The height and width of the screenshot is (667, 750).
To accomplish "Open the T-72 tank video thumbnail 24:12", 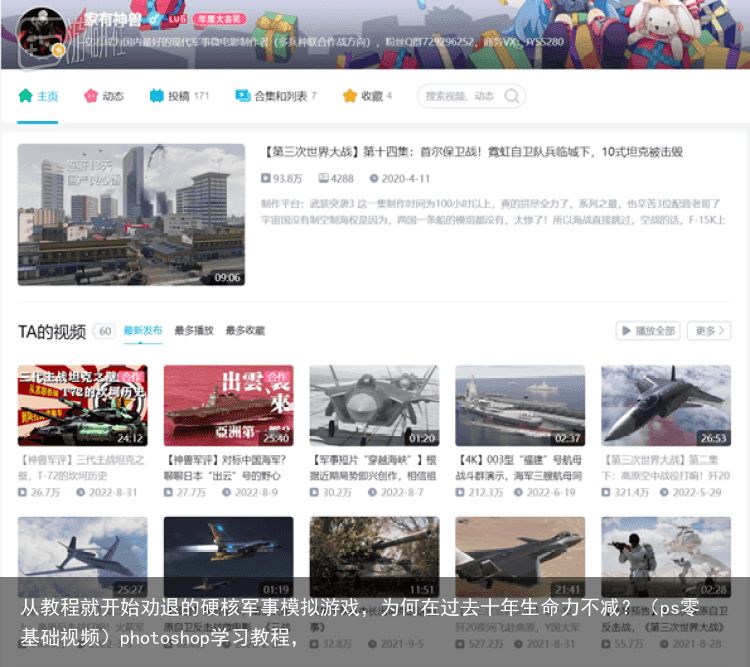I will (x=83, y=406).
